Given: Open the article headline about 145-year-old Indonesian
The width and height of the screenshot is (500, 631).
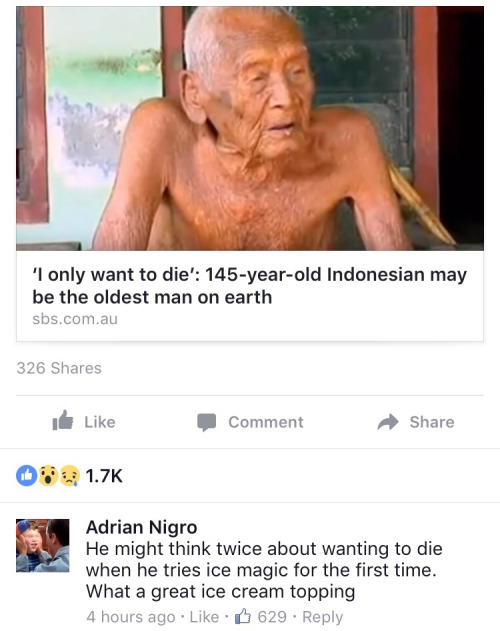Looking at the screenshot, I should (250, 286).
